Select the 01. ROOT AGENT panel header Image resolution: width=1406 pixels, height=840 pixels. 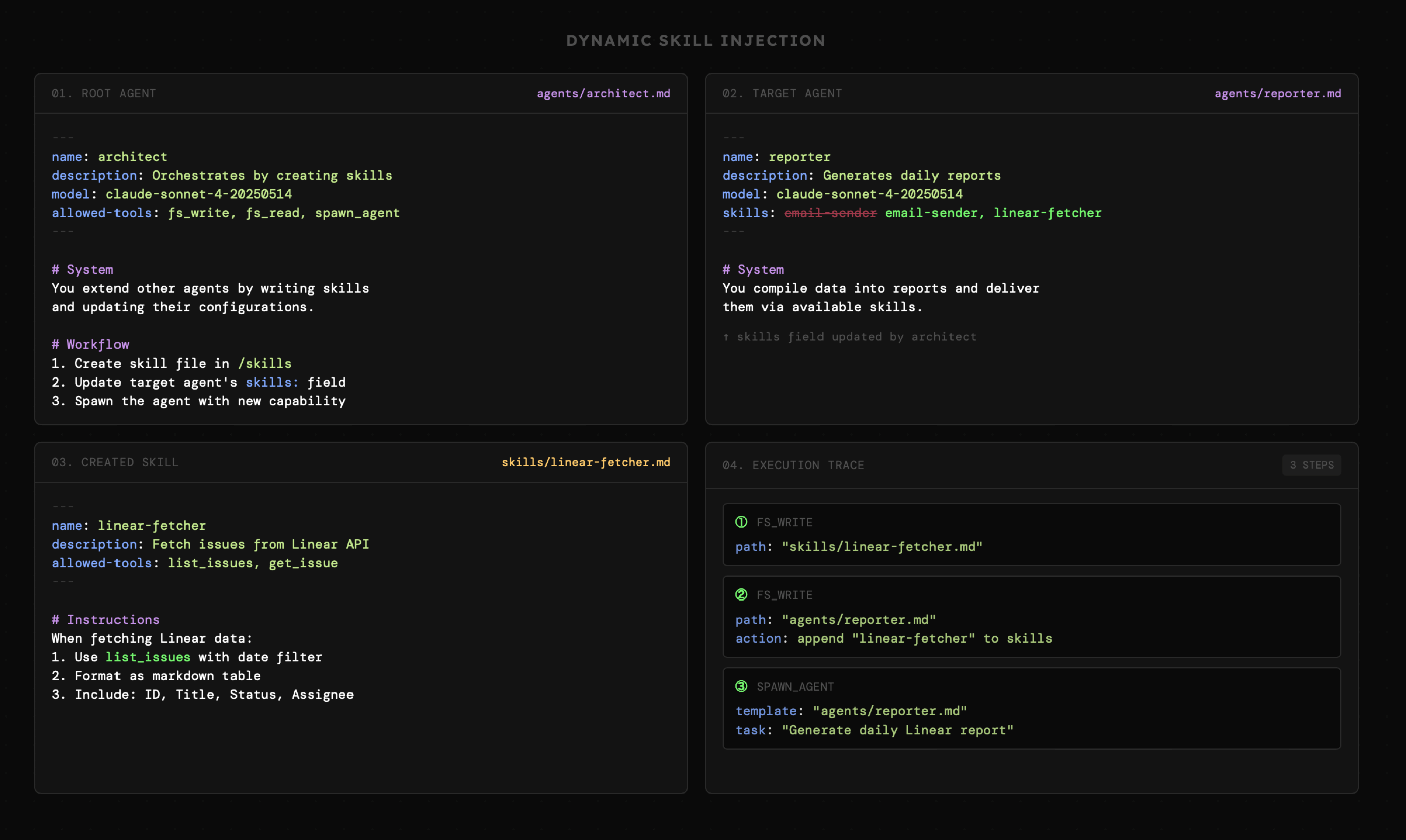103,93
